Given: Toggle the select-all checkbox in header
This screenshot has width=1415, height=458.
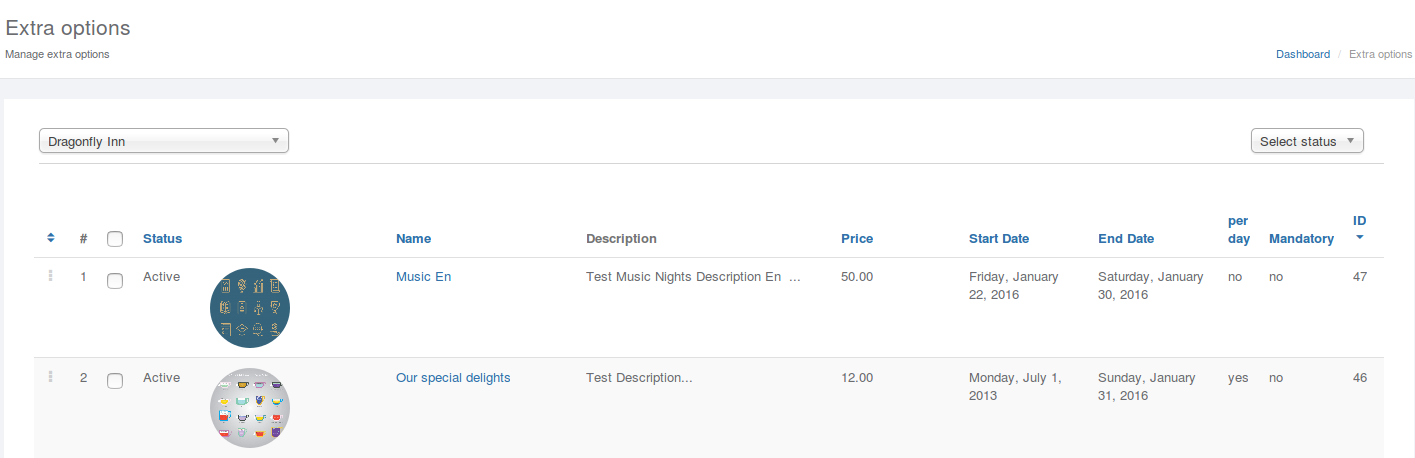Looking at the screenshot, I should (x=115, y=239).
